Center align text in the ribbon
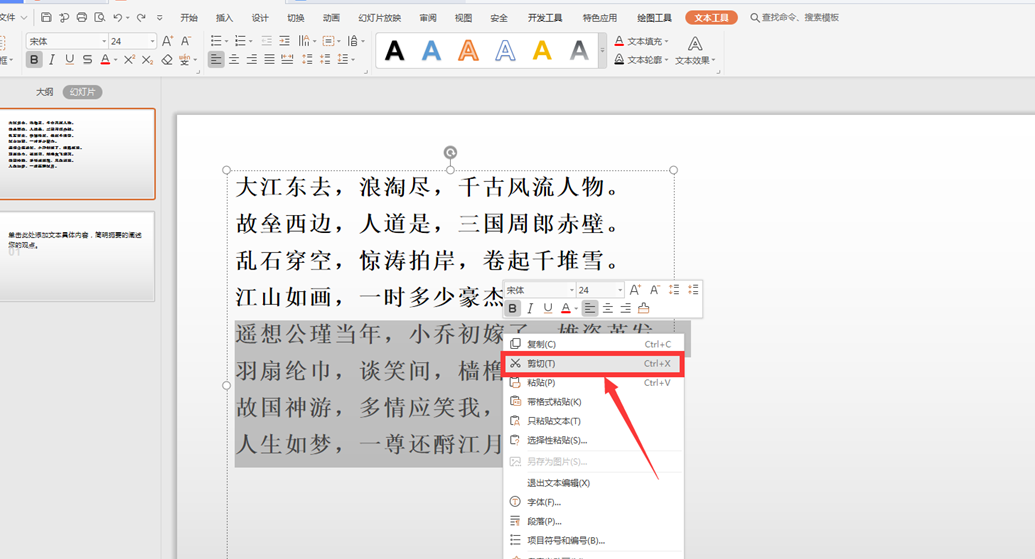1035x559 pixels. click(x=234, y=60)
